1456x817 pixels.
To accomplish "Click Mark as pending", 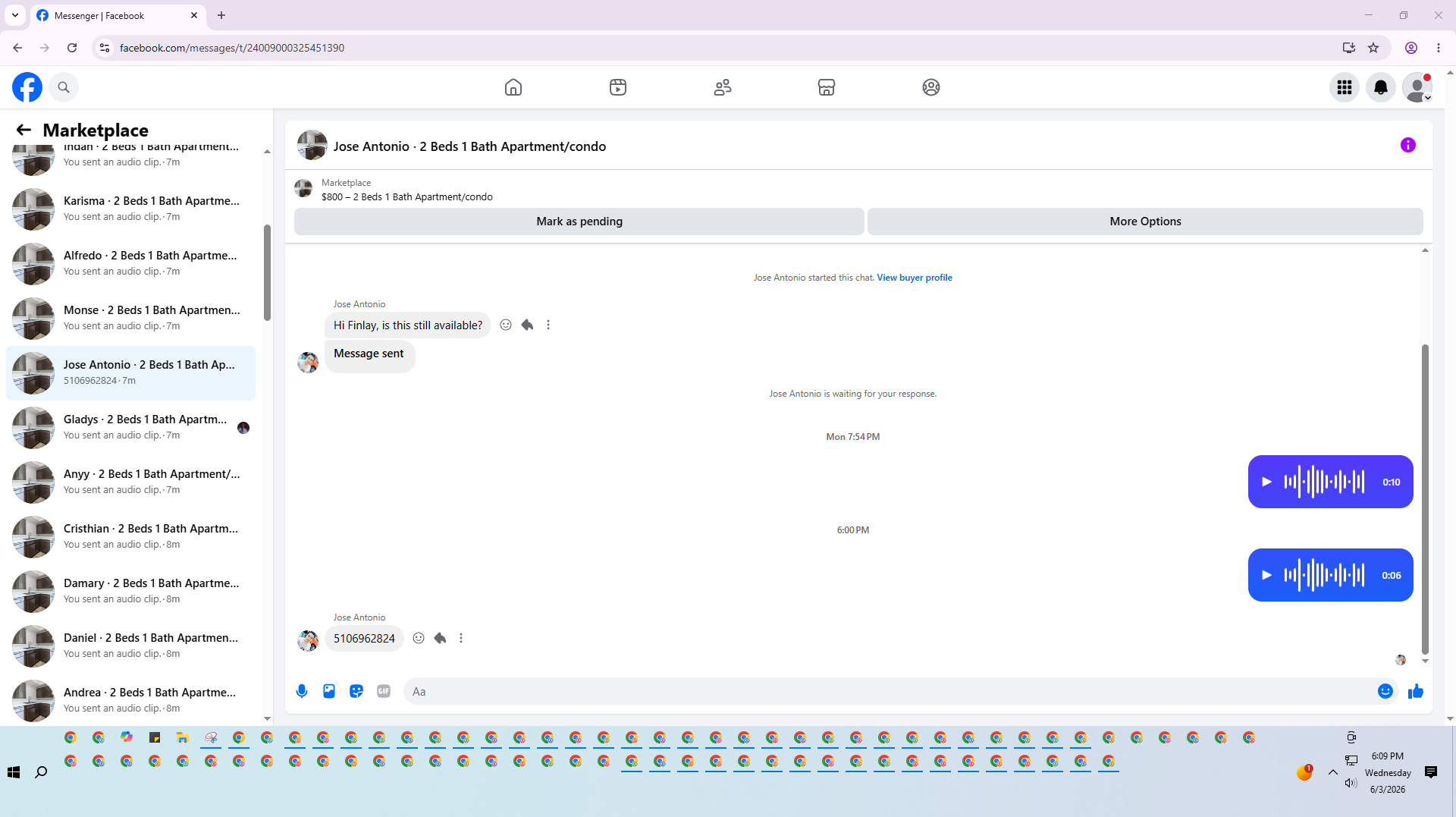I will coord(579,222).
